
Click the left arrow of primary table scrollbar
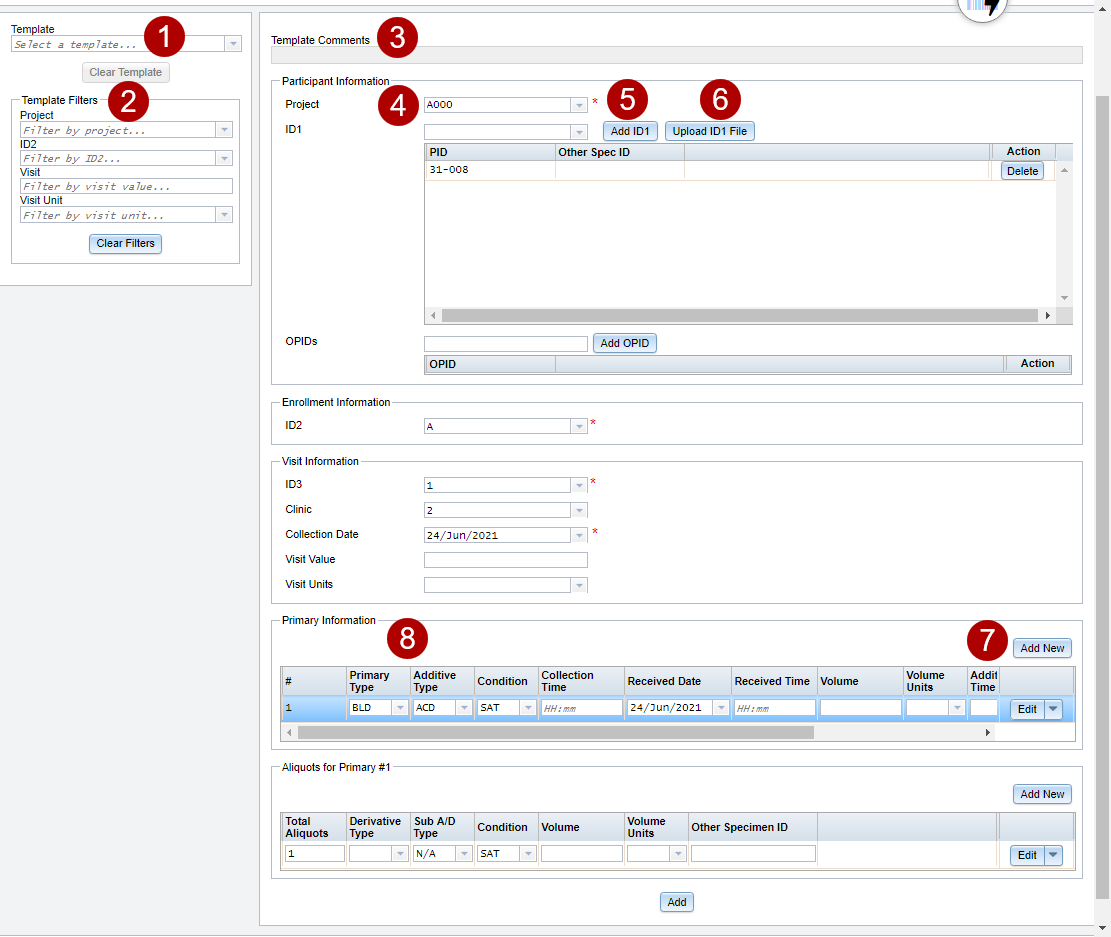point(289,732)
